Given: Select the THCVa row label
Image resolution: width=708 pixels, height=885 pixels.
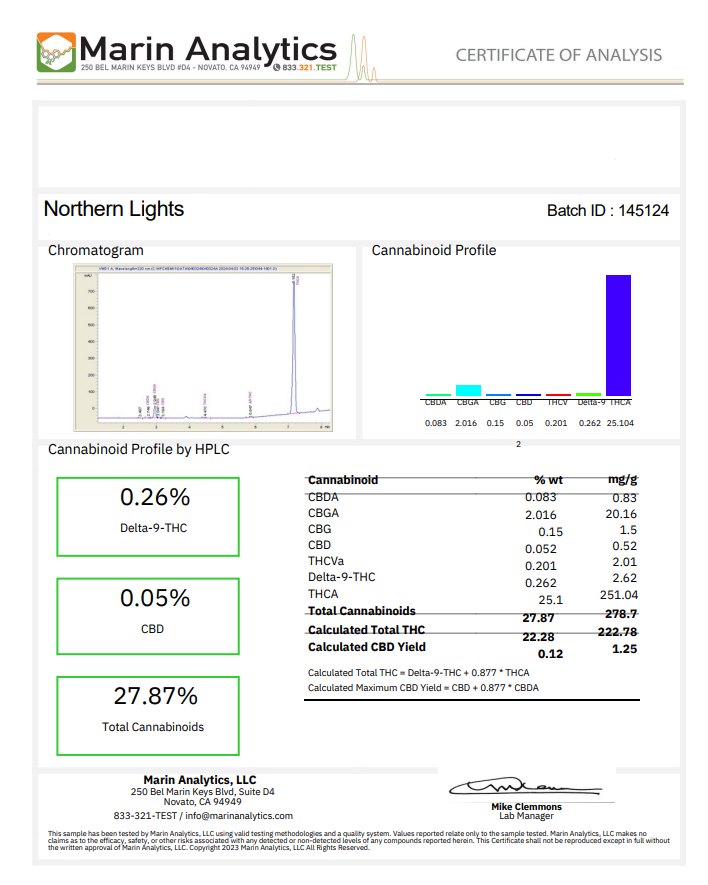Looking at the screenshot, I should pos(326,561).
